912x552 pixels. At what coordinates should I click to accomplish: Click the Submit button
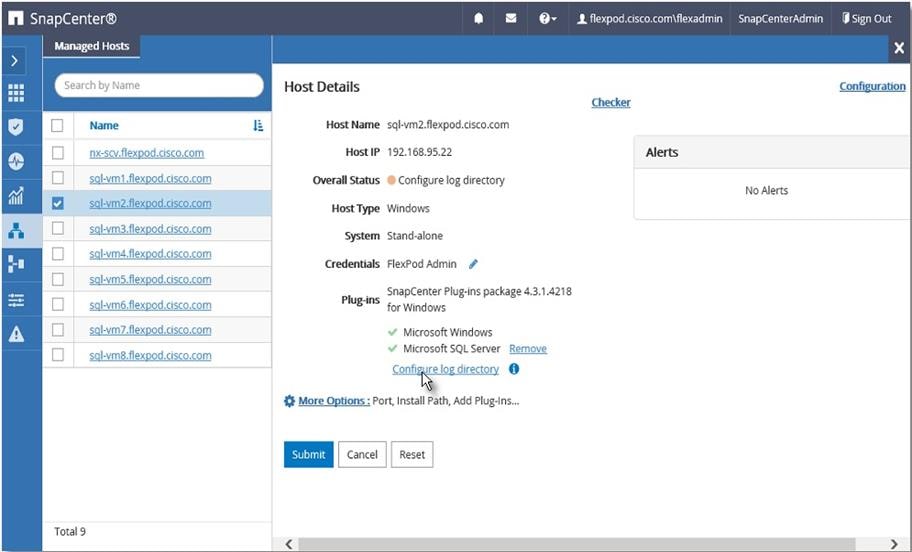click(x=309, y=454)
